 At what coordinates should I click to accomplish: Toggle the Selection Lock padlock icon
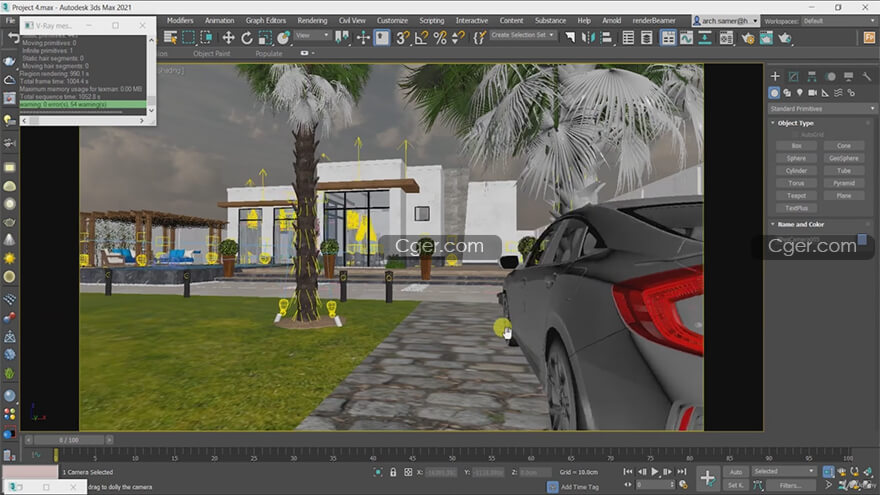tap(393, 473)
